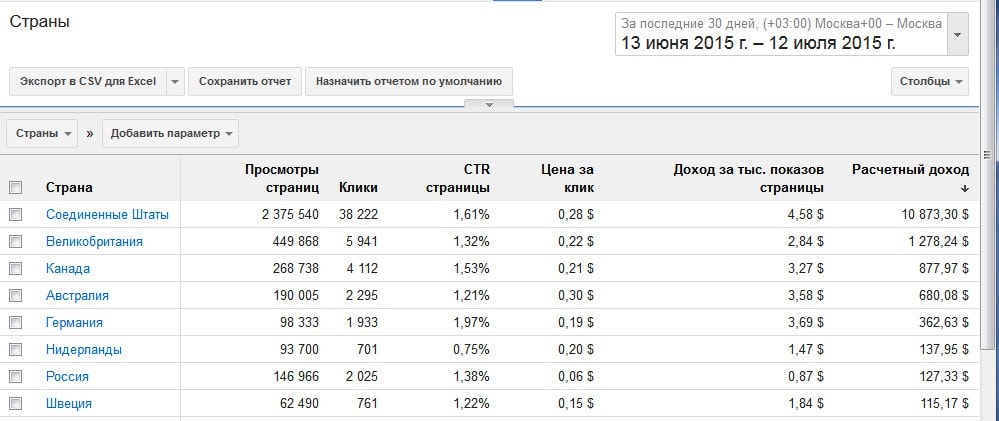The height and width of the screenshot is (421, 999).
Task: Check the Соединенные Штаты row checkbox
Action: click(15, 215)
